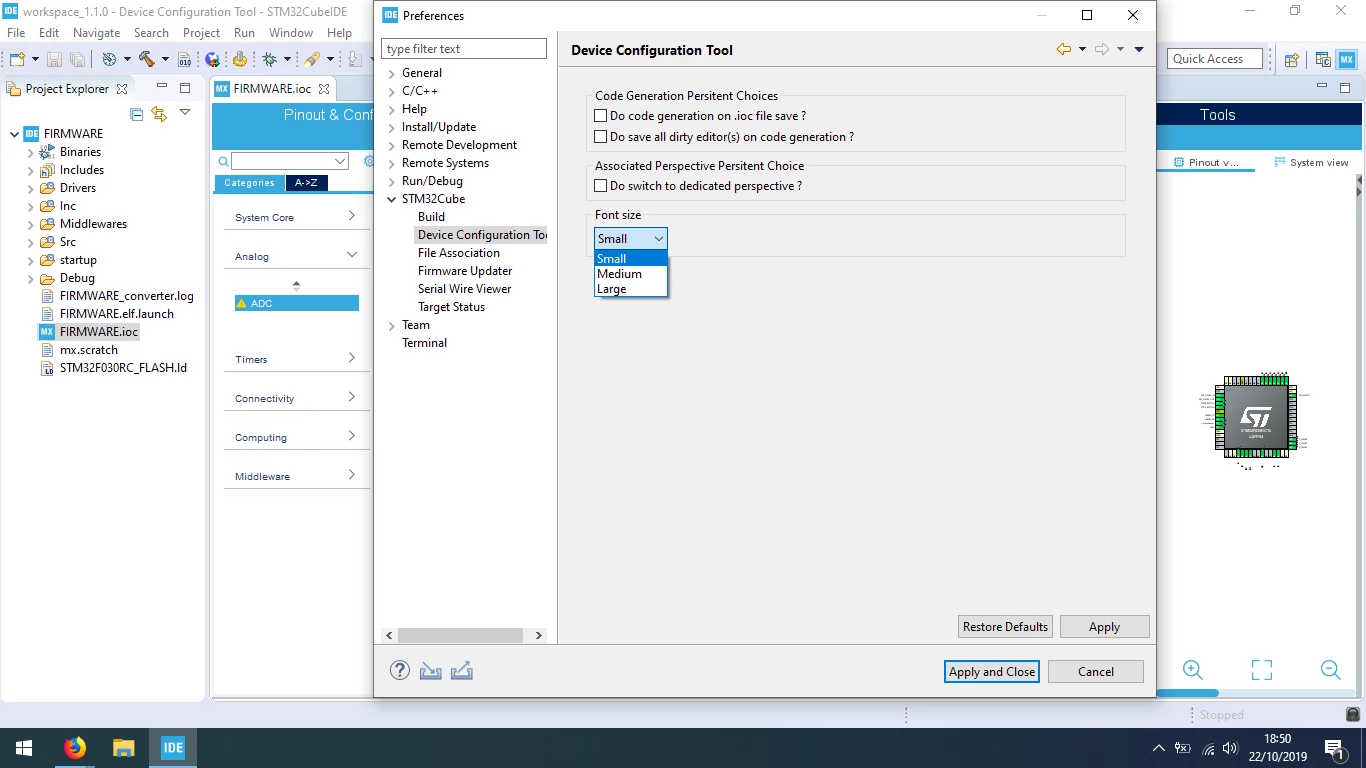Viewport: 1366px width, 768px height.
Task: Click the Help question mark in Preferences
Action: click(x=400, y=671)
